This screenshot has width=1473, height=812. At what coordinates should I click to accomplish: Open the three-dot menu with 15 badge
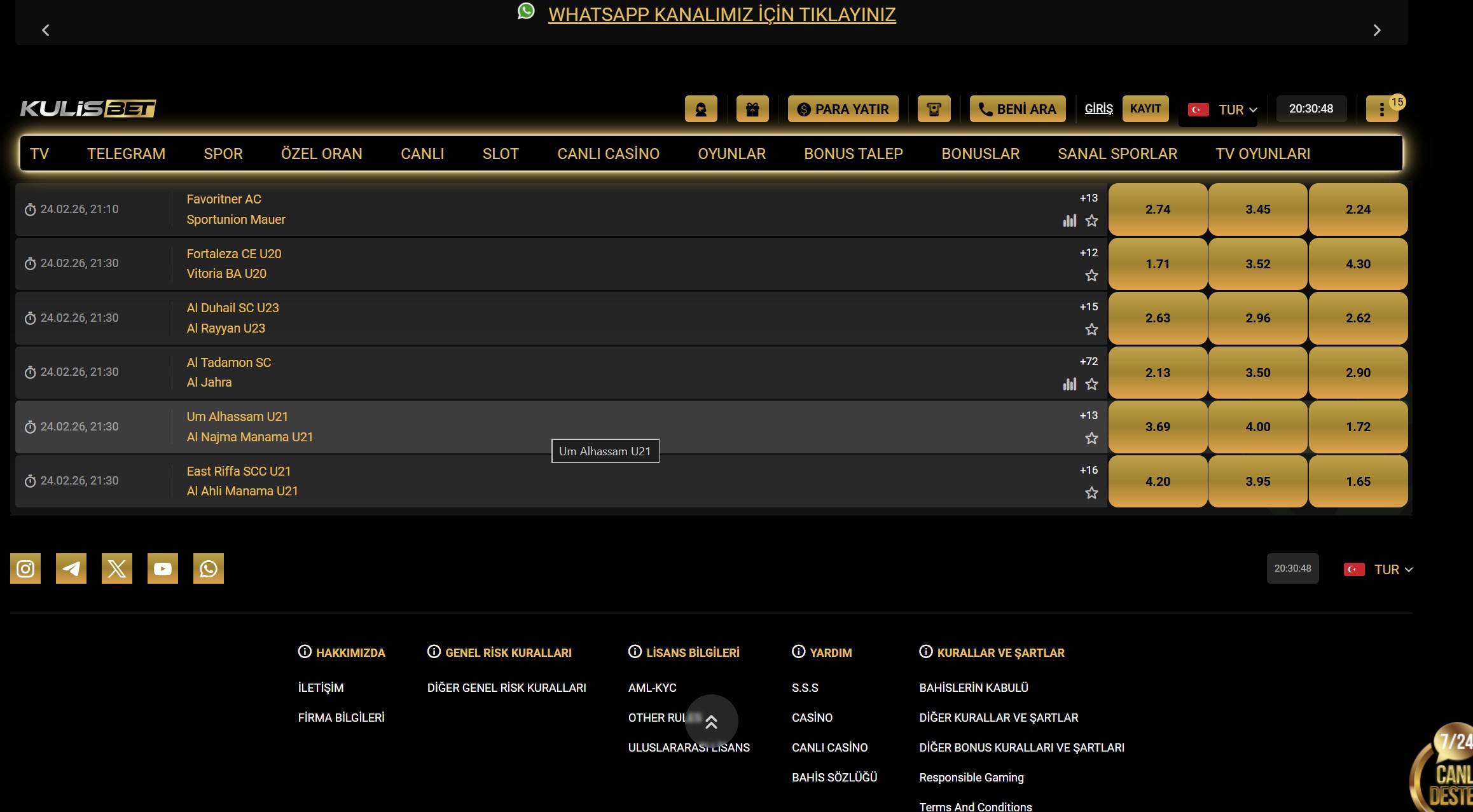1381,109
